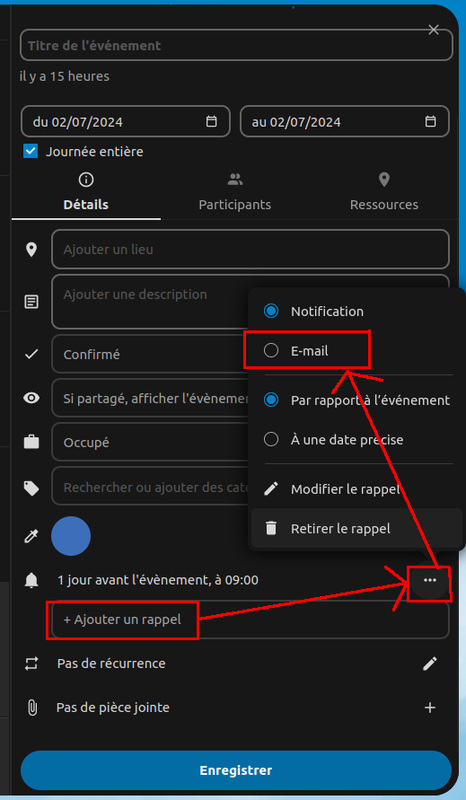
Task: Edit recurrence with the pencil icon
Action: click(430, 663)
